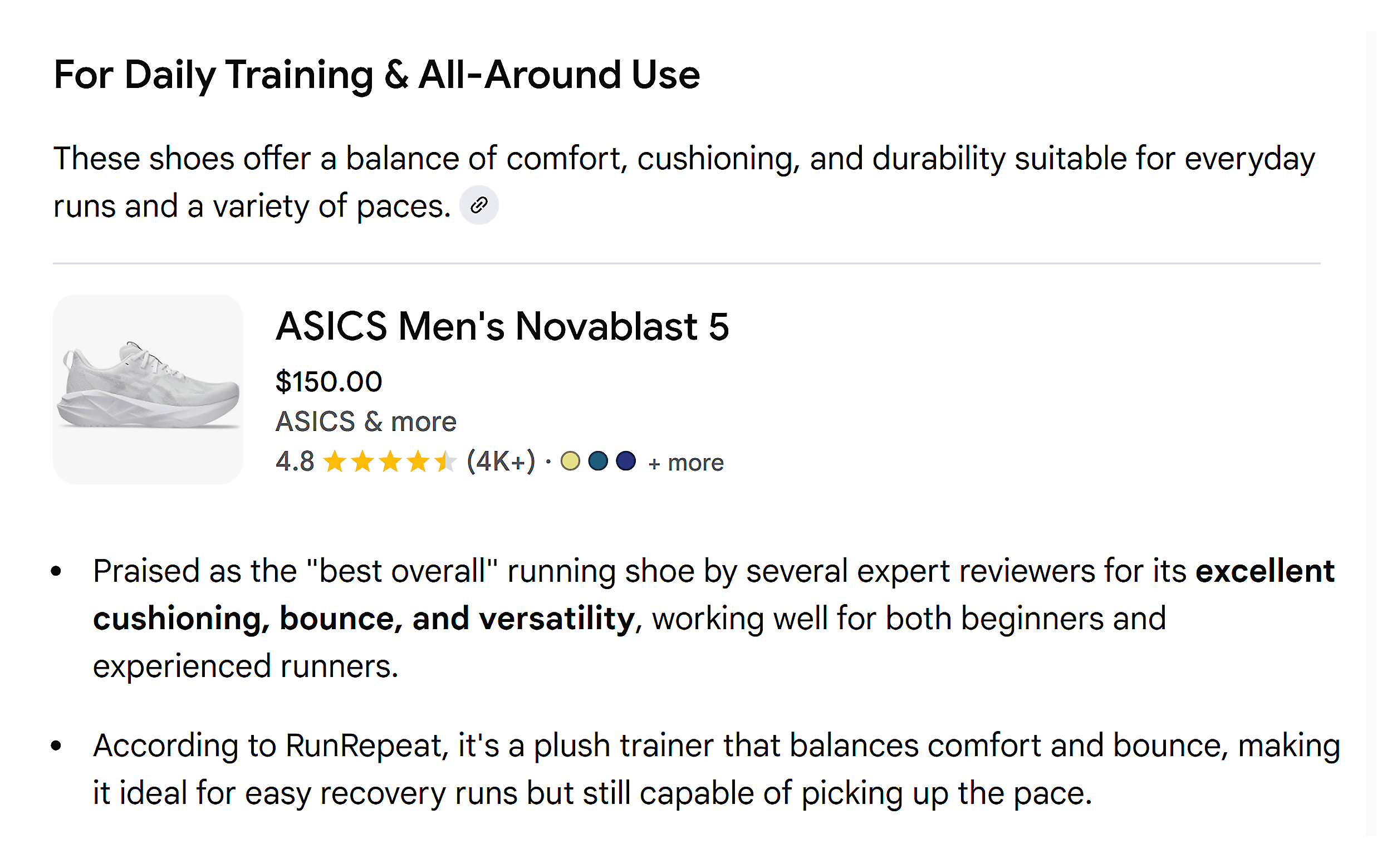The width and height of the screenshot is (1392, 868).
Task: Open the (4K+) reviews
Action: [x=501, y=461]
